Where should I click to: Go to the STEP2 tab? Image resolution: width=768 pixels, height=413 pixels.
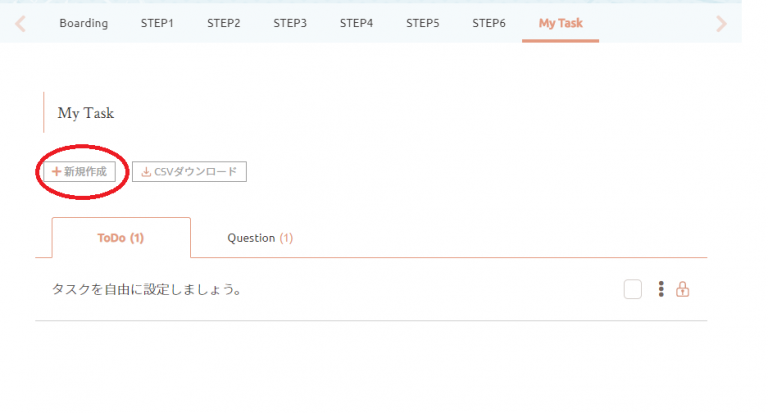pos(223,22)
